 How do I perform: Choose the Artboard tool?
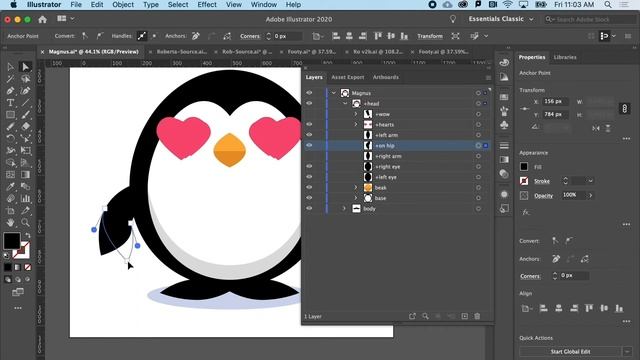[11, 211]
